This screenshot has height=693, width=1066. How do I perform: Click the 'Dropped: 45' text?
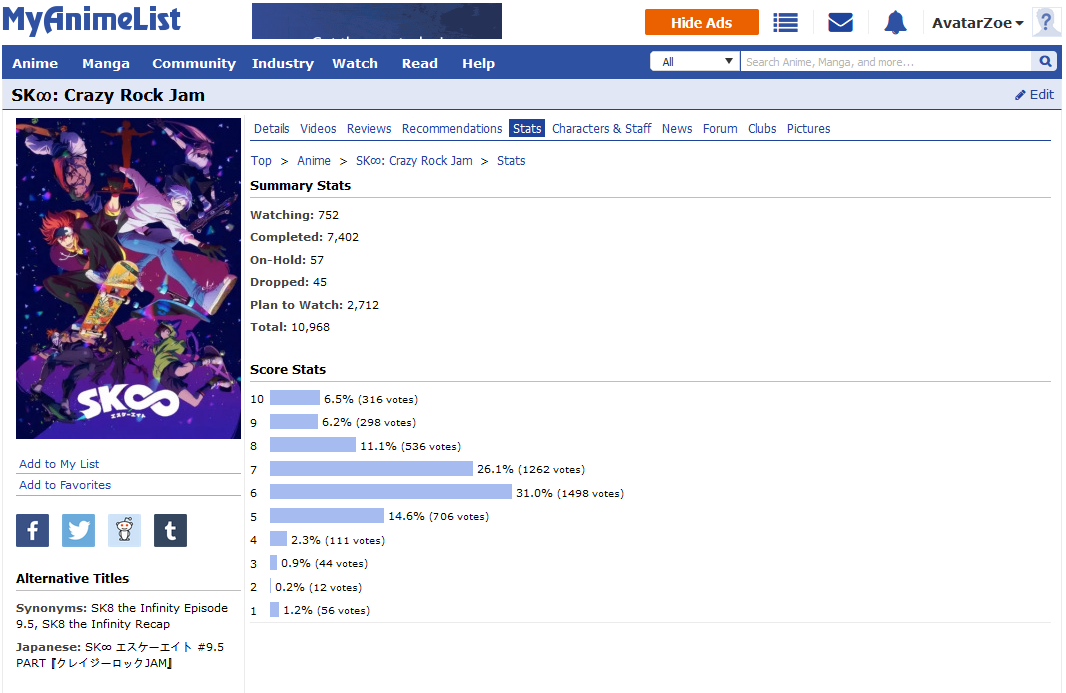tap(288, 282)
